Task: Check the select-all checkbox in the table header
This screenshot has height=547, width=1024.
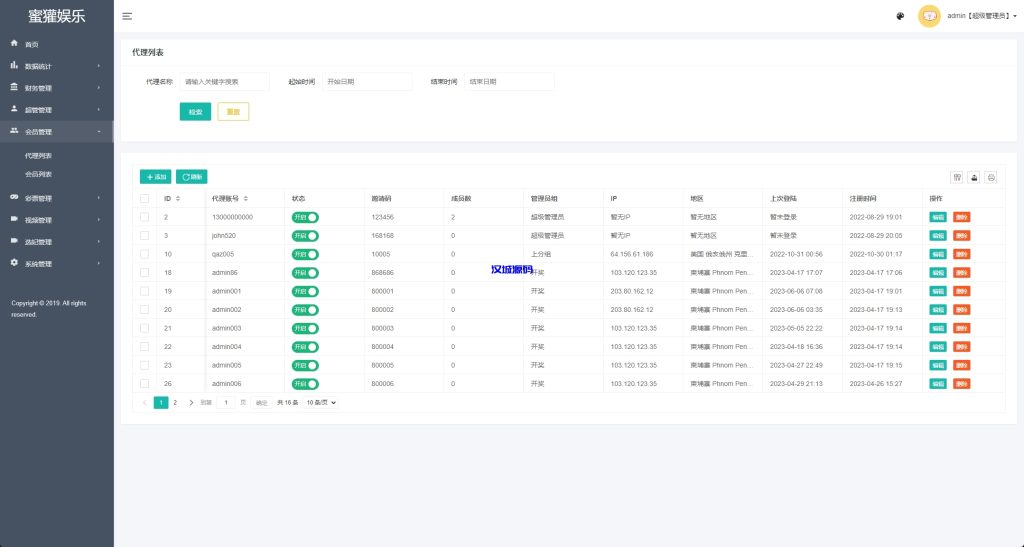Action: tap(145, 199)
